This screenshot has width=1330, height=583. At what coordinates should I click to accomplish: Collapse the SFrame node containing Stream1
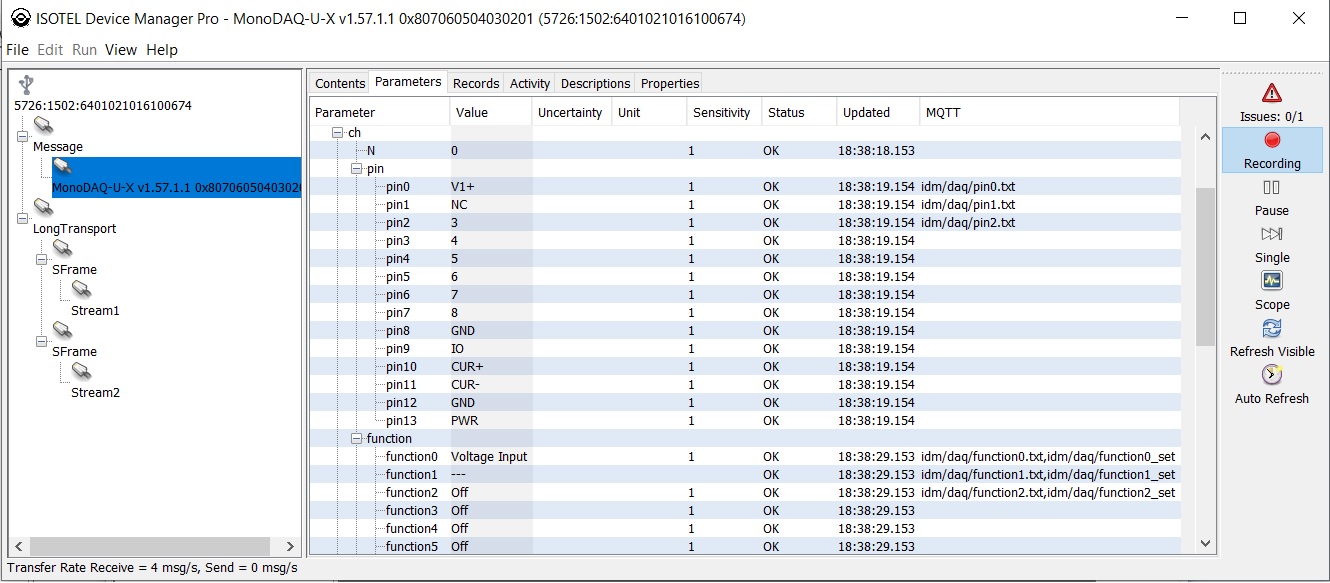click(43, 260)
